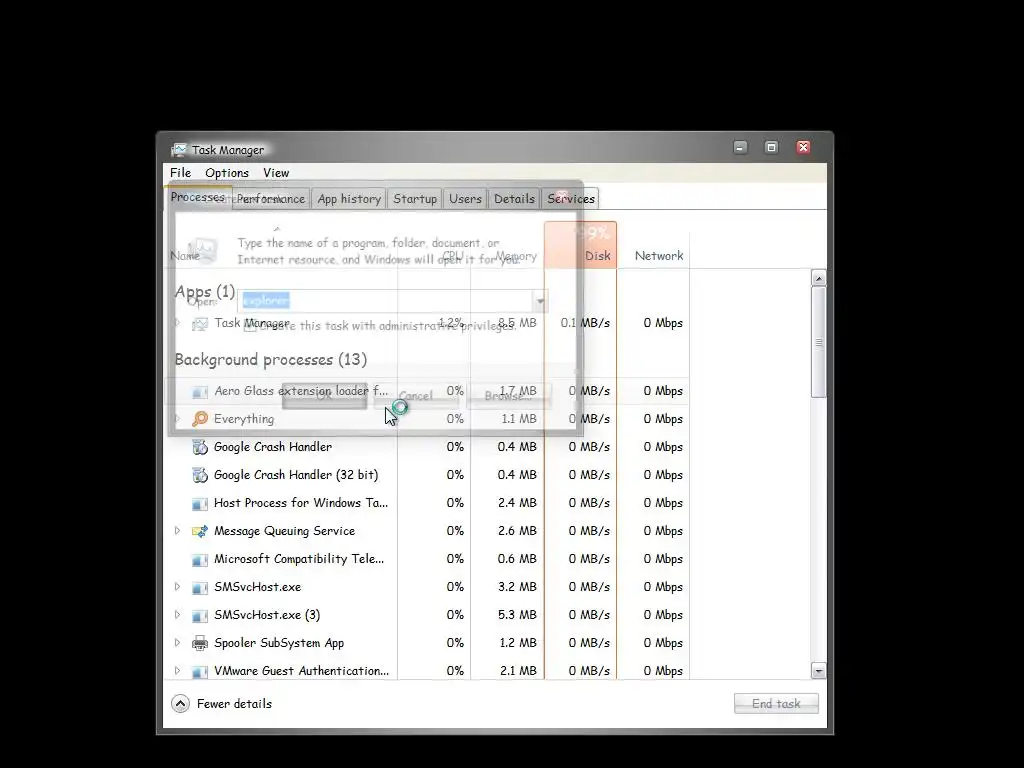Click the VMware Guest Authentication icon

coord(200,671)
